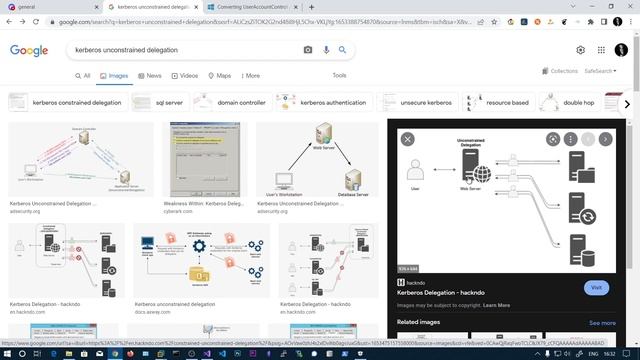Open browser extensions puzzle icon

pos(590,22)
